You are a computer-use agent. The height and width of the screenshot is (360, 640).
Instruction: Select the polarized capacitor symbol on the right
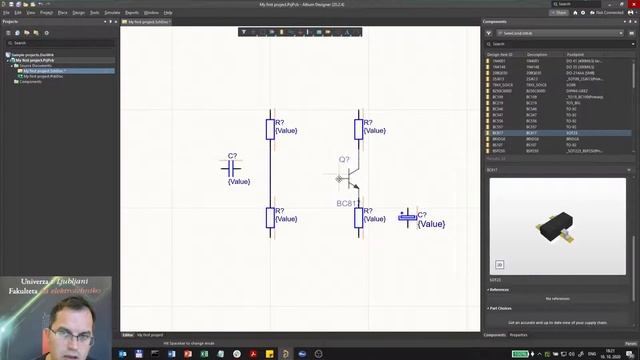click(408, 218)
